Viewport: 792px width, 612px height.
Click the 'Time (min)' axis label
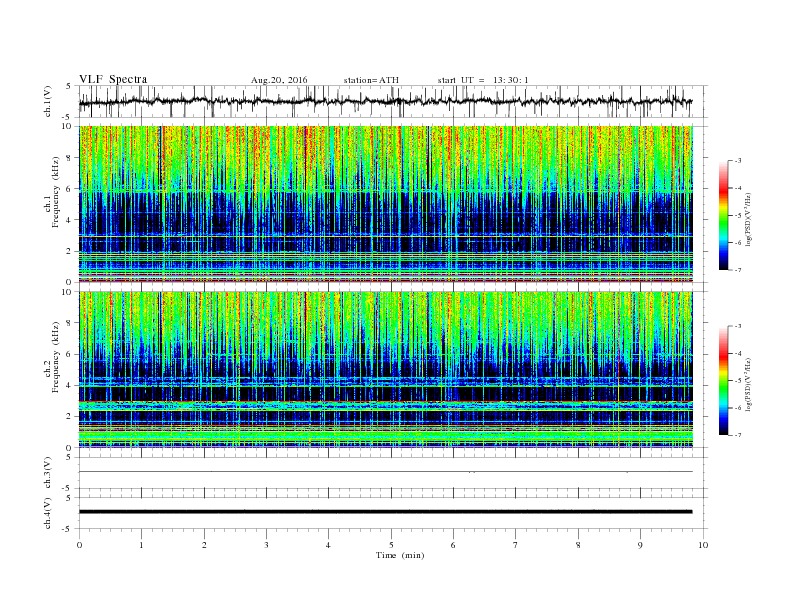coord(400,555)
